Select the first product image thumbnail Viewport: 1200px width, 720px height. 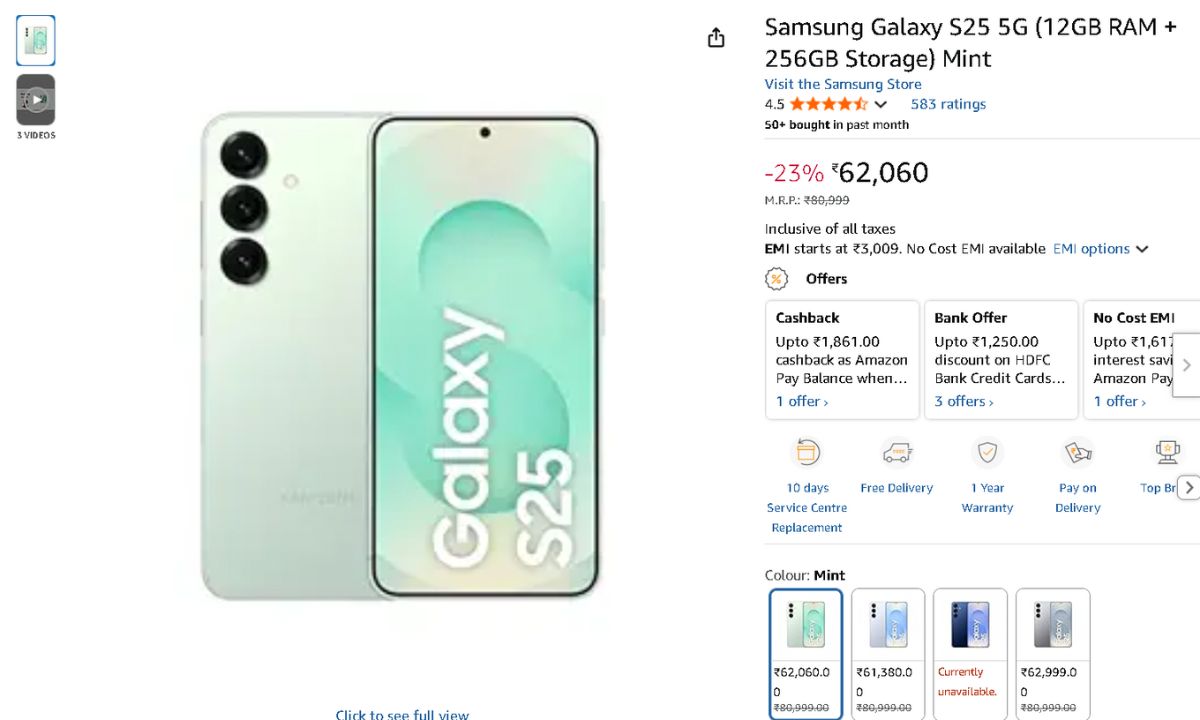(36, 41)
